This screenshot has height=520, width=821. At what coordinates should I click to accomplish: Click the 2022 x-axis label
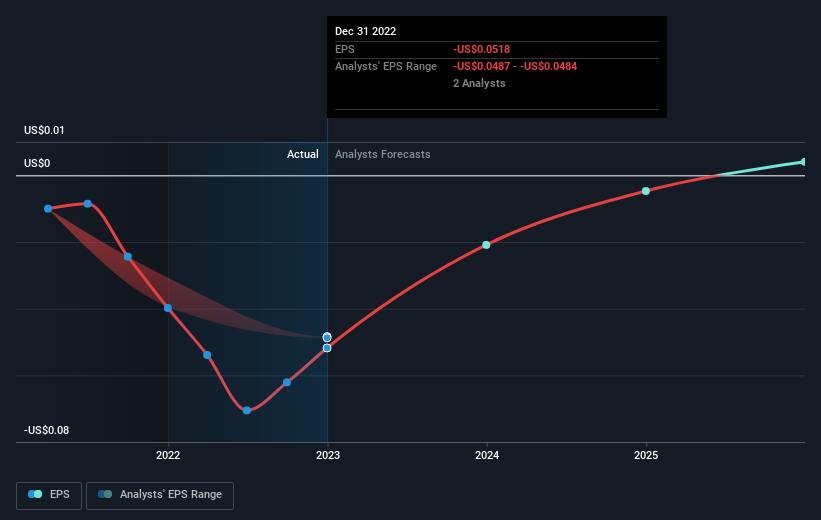click(x=168, y=456)
